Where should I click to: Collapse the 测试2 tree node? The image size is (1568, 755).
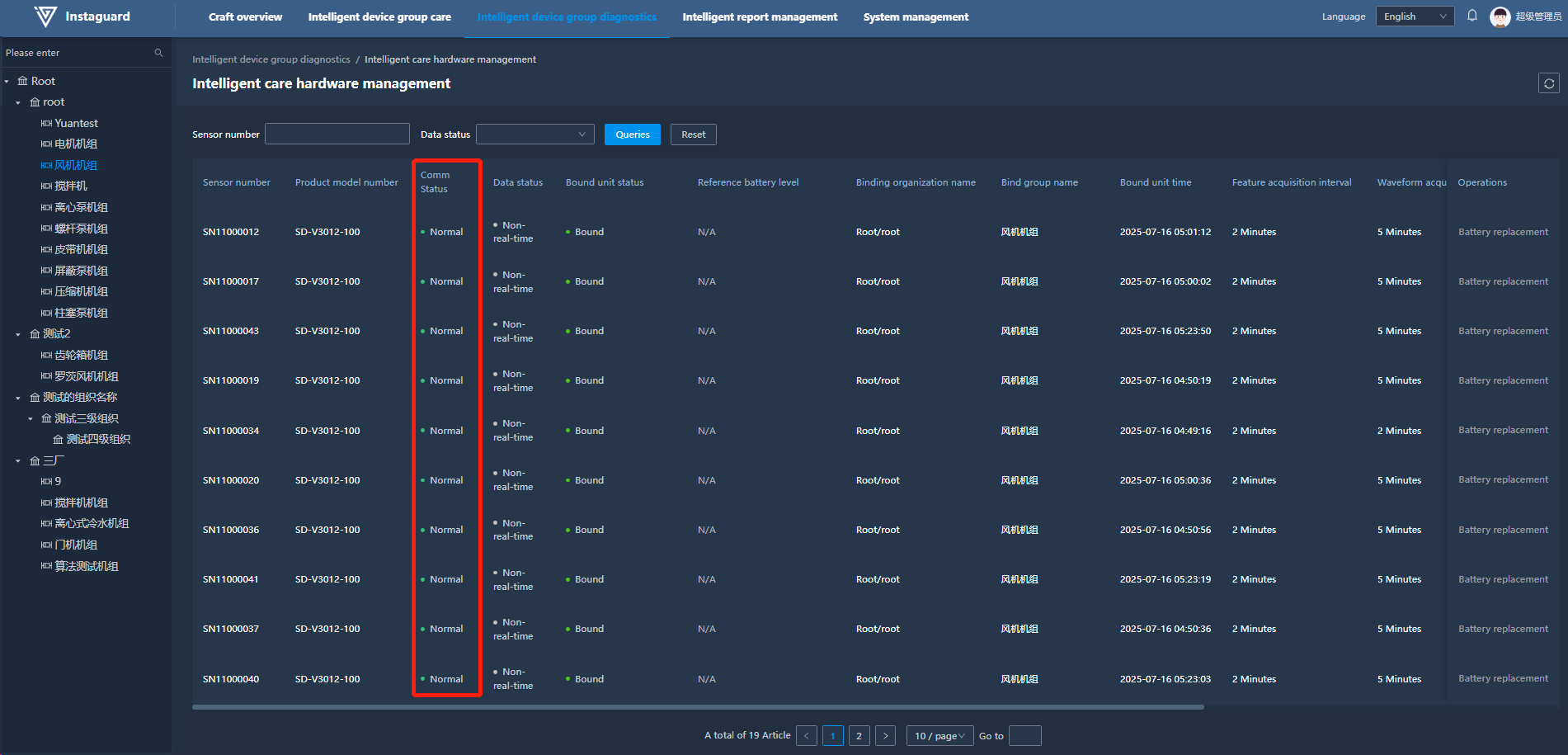click(x=18, y=334)
